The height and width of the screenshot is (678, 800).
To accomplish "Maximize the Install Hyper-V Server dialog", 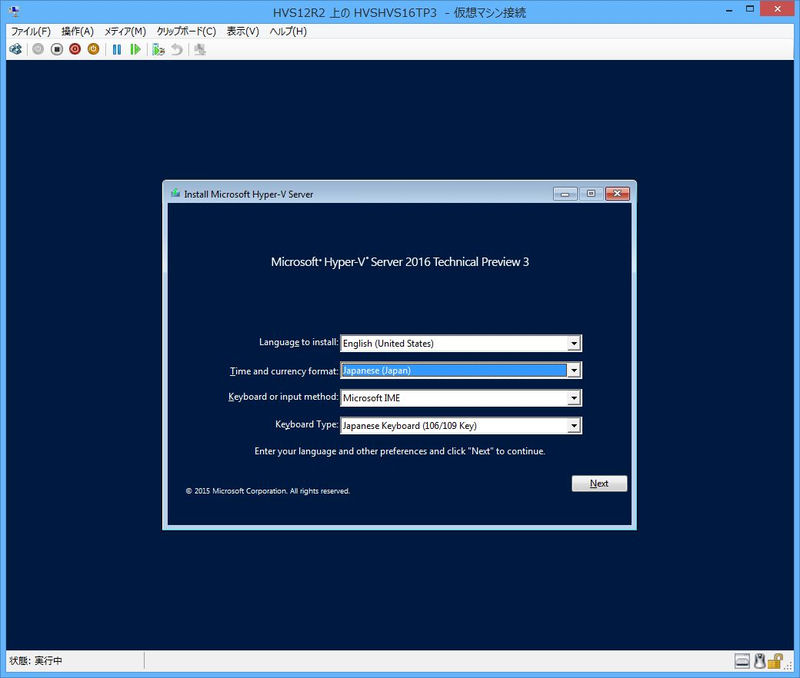I will 591,194.
